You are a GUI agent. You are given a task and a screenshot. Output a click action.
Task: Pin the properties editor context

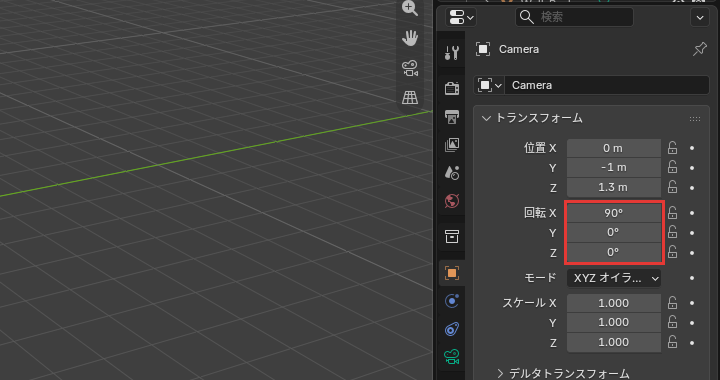pyautogui.click(x=699, y=49)
